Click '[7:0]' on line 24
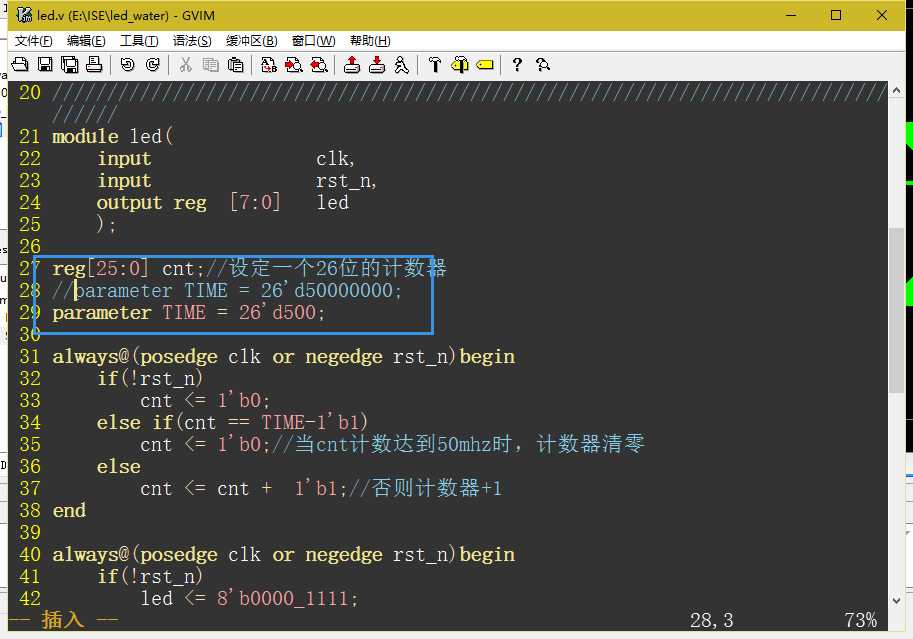The image size is (913, 639). [x=255, y=202]
